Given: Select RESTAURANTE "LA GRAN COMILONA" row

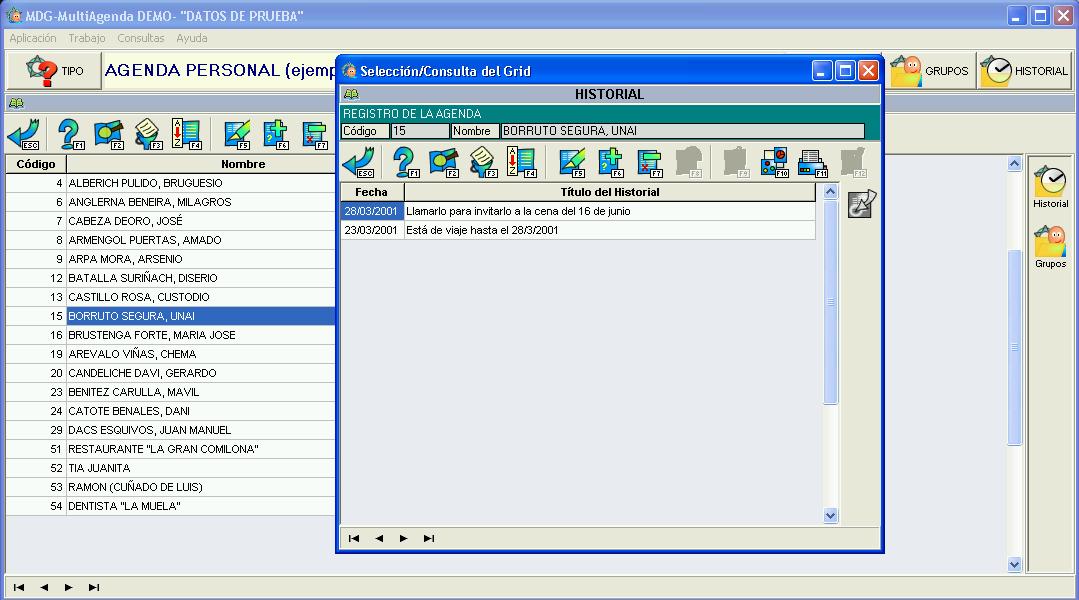Looking at the screenshot, I should 171,449.
